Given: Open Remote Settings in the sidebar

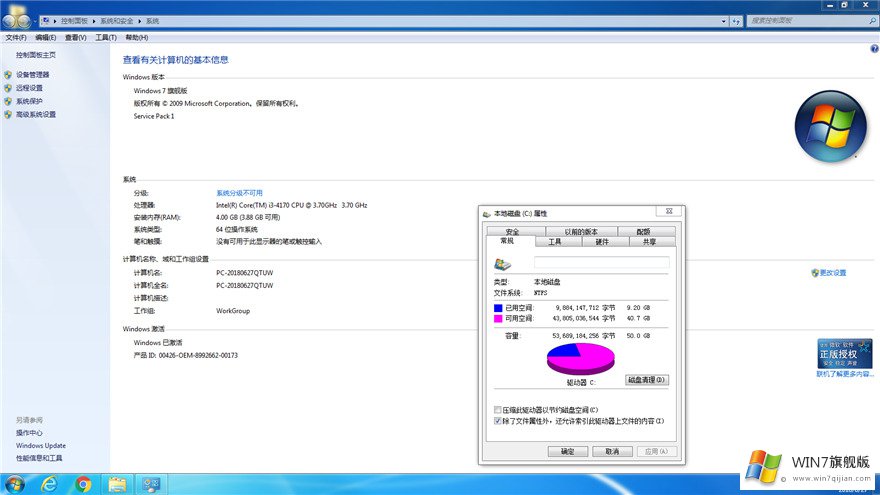Looking at the screenshot, I should pos(29,88).
